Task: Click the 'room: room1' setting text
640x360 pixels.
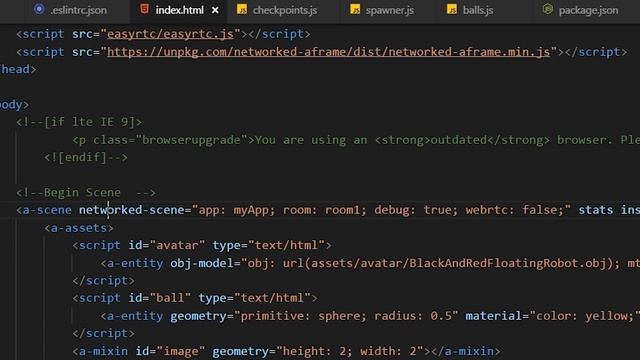Action: pyautogui.click(x=322, y=210)
